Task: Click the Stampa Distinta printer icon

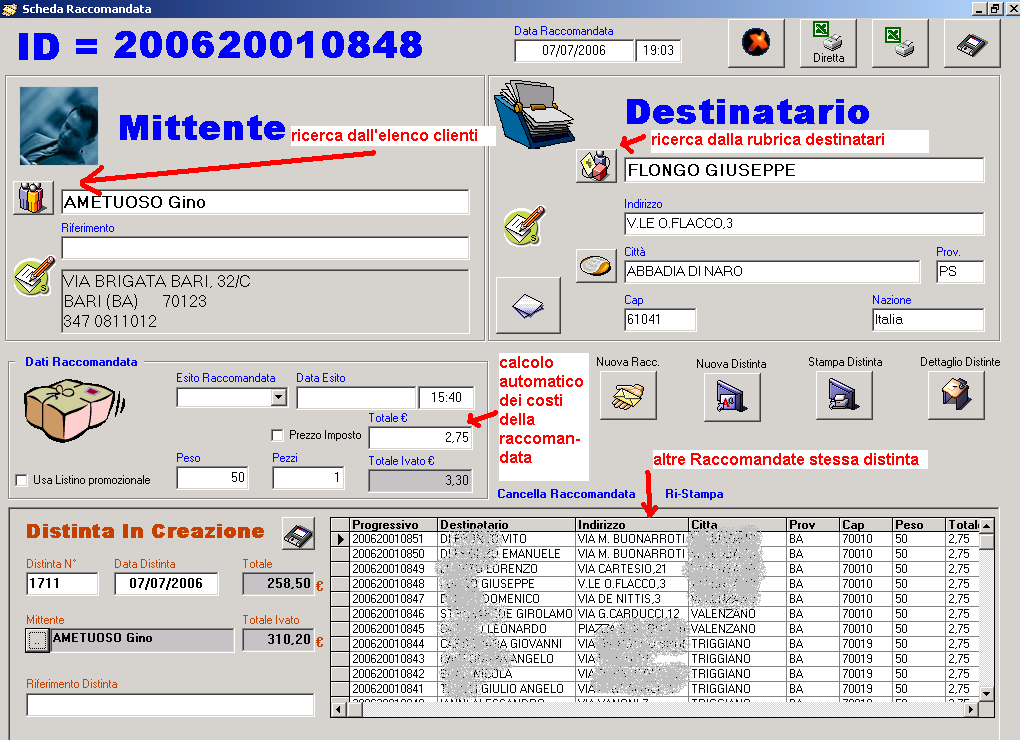Action: tap(844, 395)
